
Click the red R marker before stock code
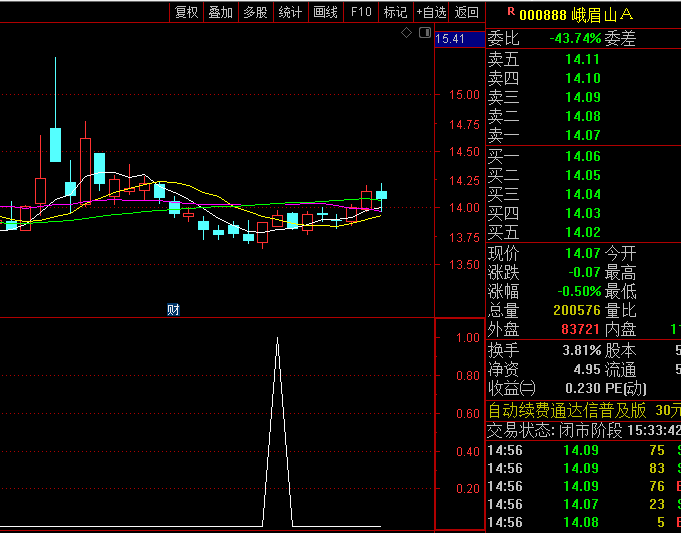[x=511, y=12]
